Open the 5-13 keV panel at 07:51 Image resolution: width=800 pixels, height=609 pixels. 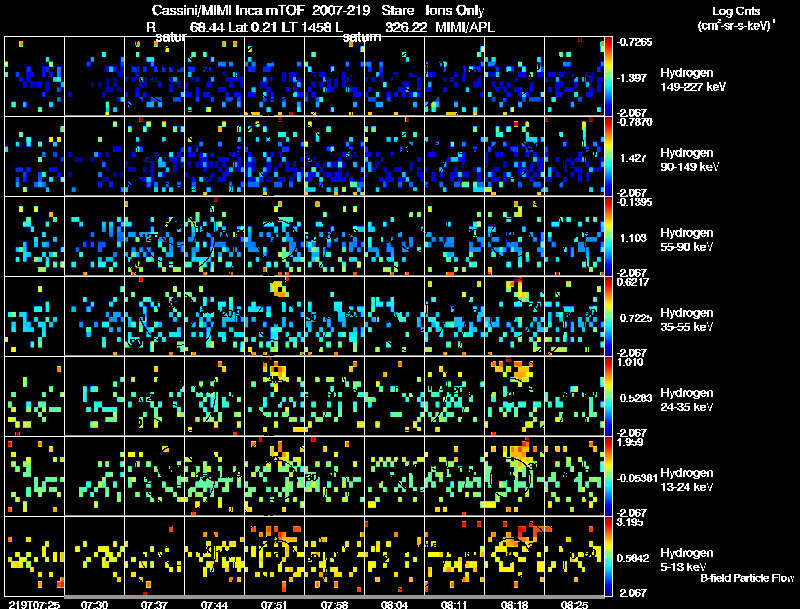click(x=274, y=556)
